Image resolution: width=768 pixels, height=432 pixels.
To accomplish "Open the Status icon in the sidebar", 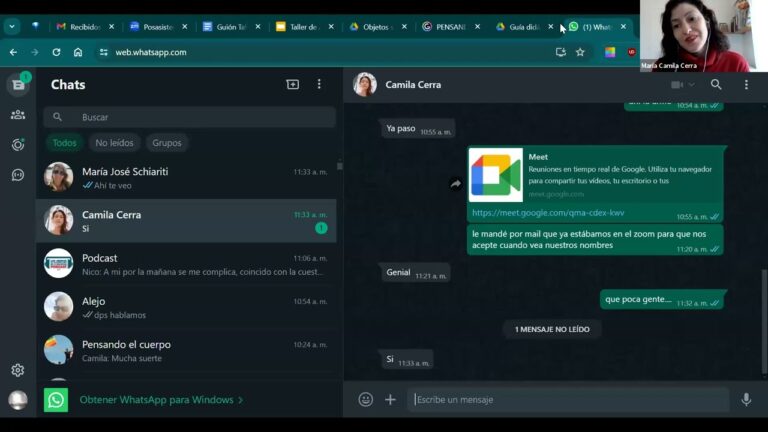I will pyautogui.click(x=18, y=144).
